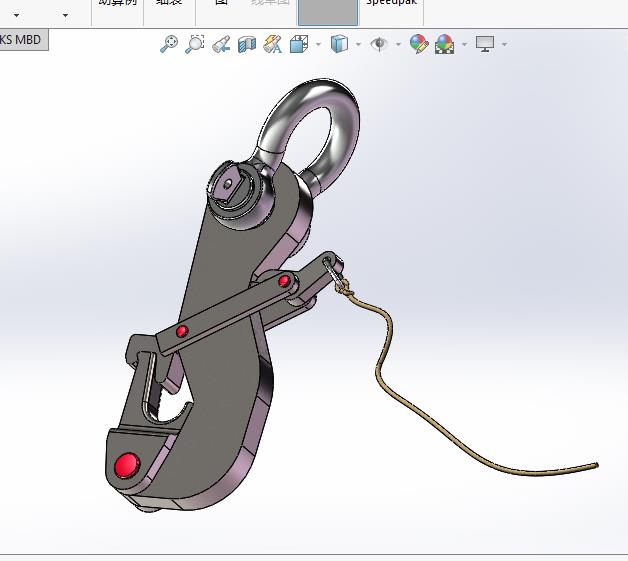628x561 pixels.
Task: Open the View Orientation cube icon
Action: [x=299, y=44]
